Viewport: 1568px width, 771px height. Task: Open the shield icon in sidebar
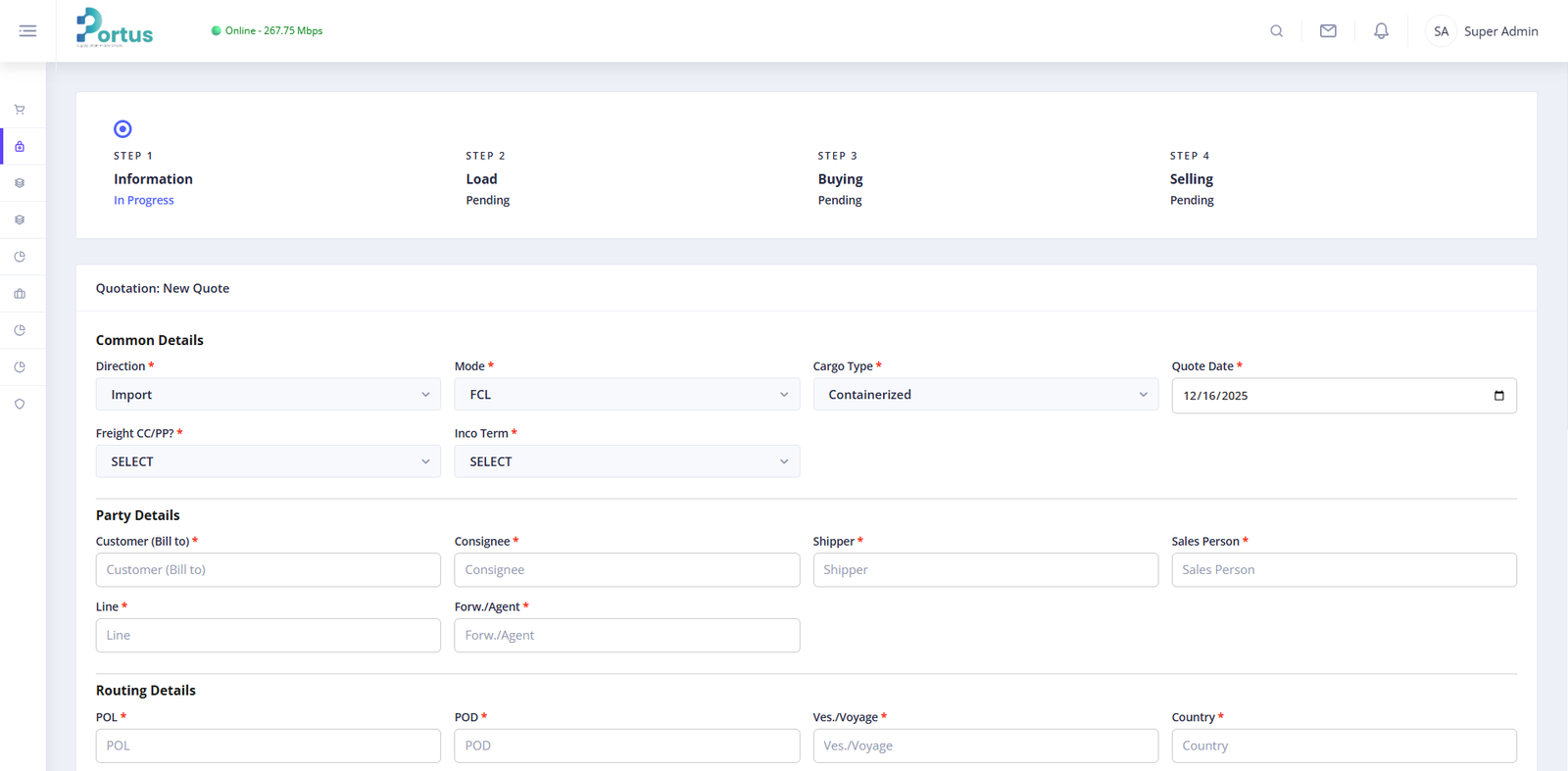coord(20,404)
